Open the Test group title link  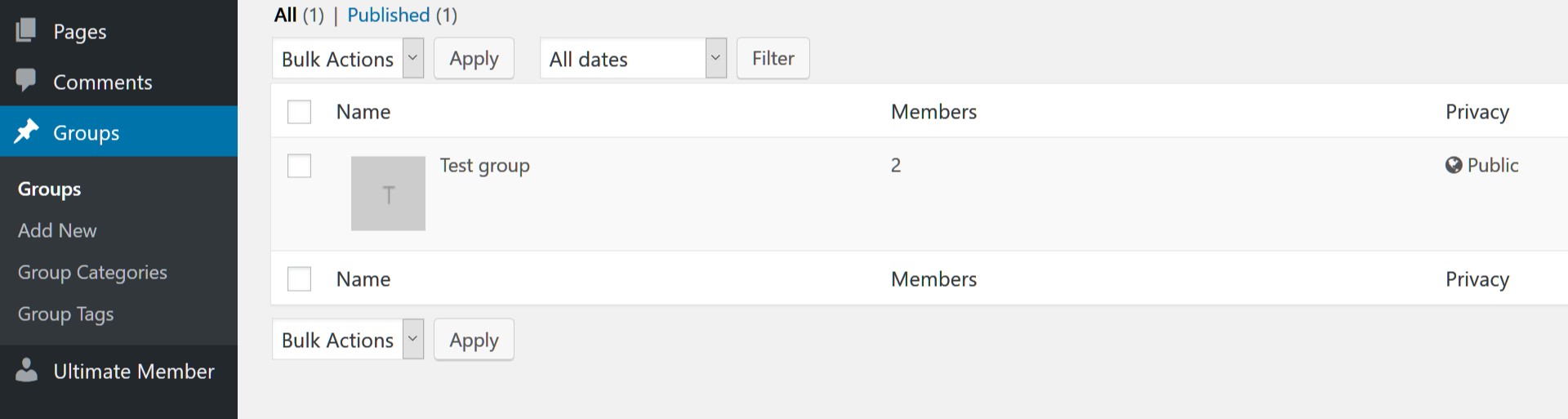(x=484, y=166)
